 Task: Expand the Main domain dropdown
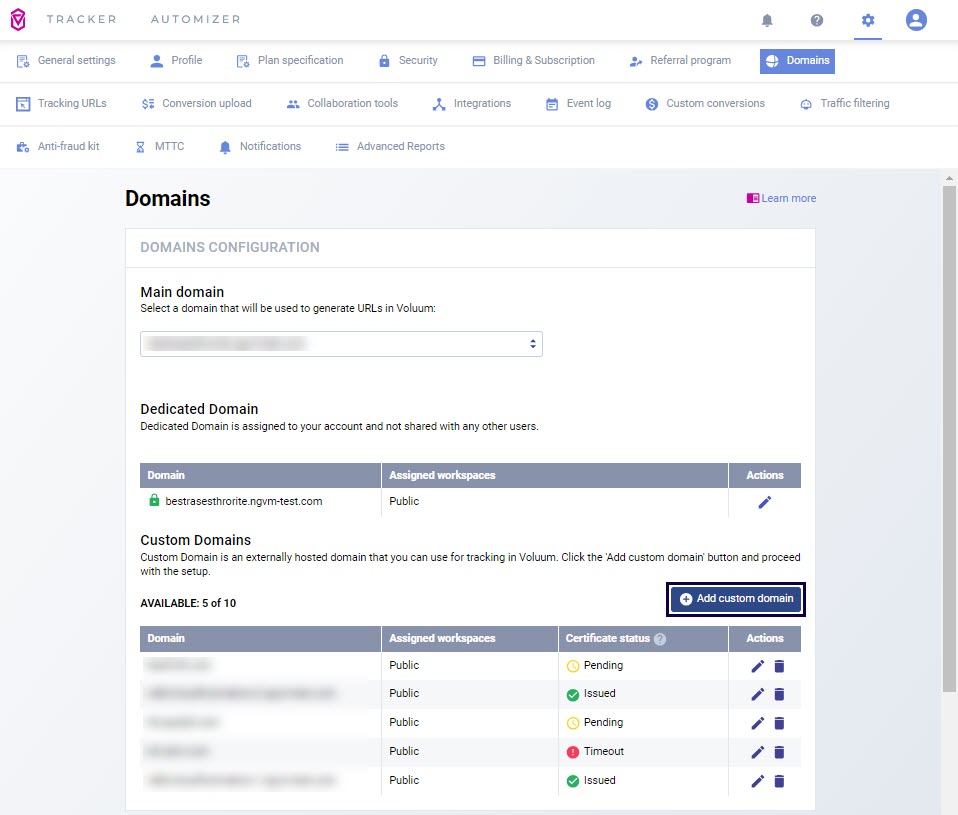coord(341,344)
